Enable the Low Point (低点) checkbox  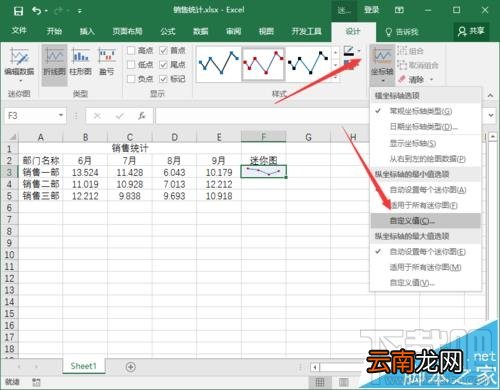coord(131,64)
